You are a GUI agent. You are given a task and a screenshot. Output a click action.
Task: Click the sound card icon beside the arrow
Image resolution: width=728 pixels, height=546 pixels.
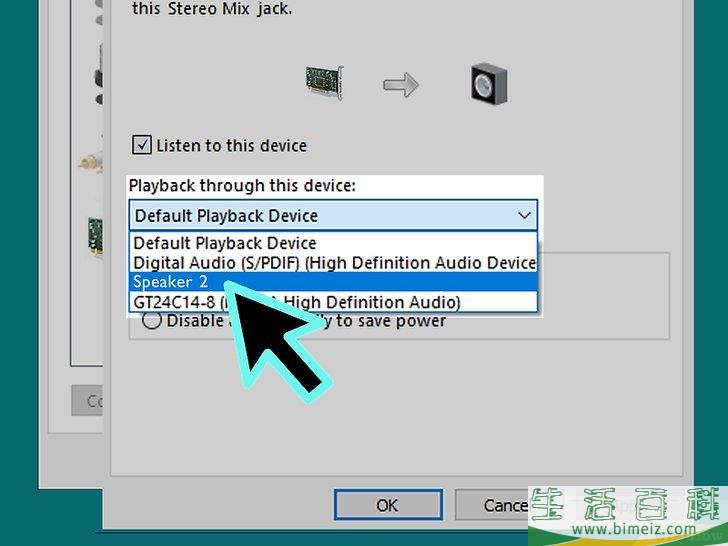pos(326,84)
